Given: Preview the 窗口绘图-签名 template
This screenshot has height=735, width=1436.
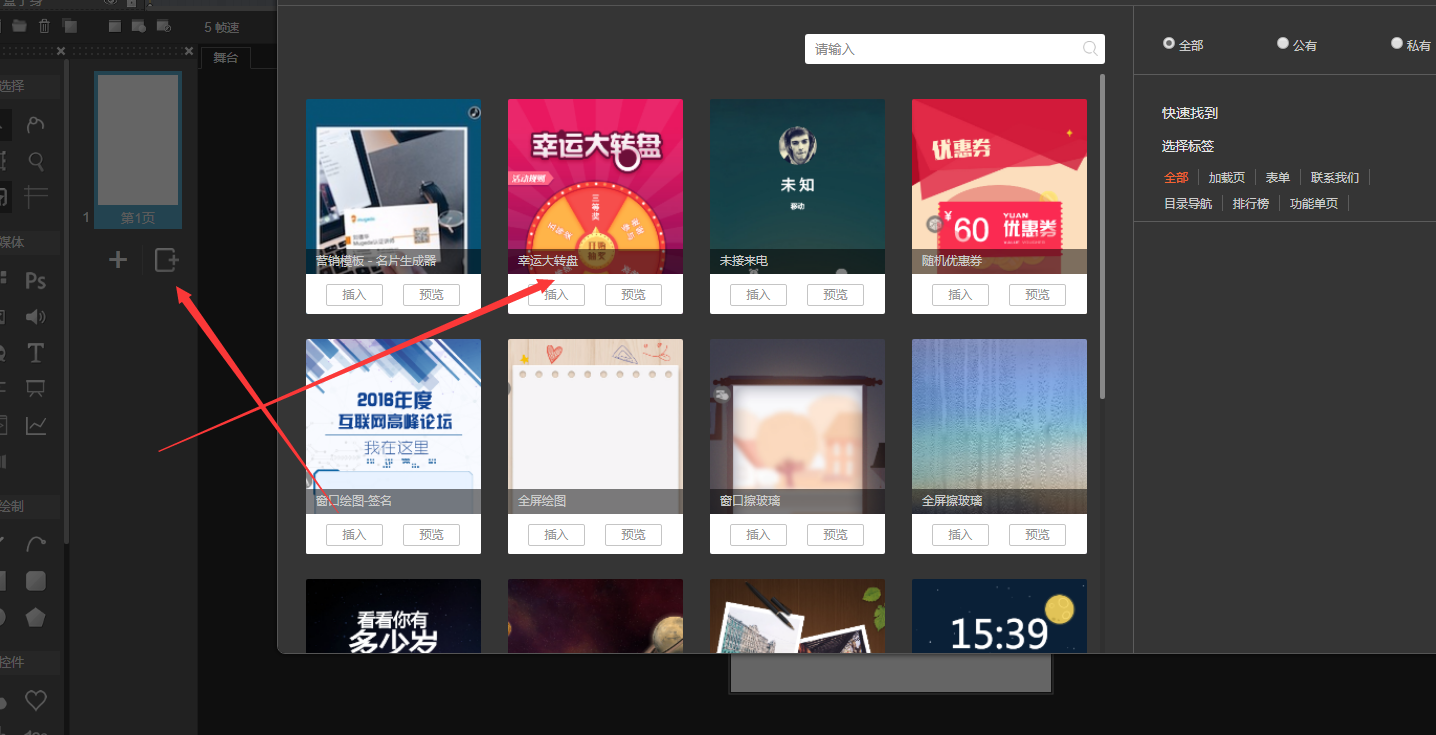Looking at the screenshot, I should pos(431,534).
